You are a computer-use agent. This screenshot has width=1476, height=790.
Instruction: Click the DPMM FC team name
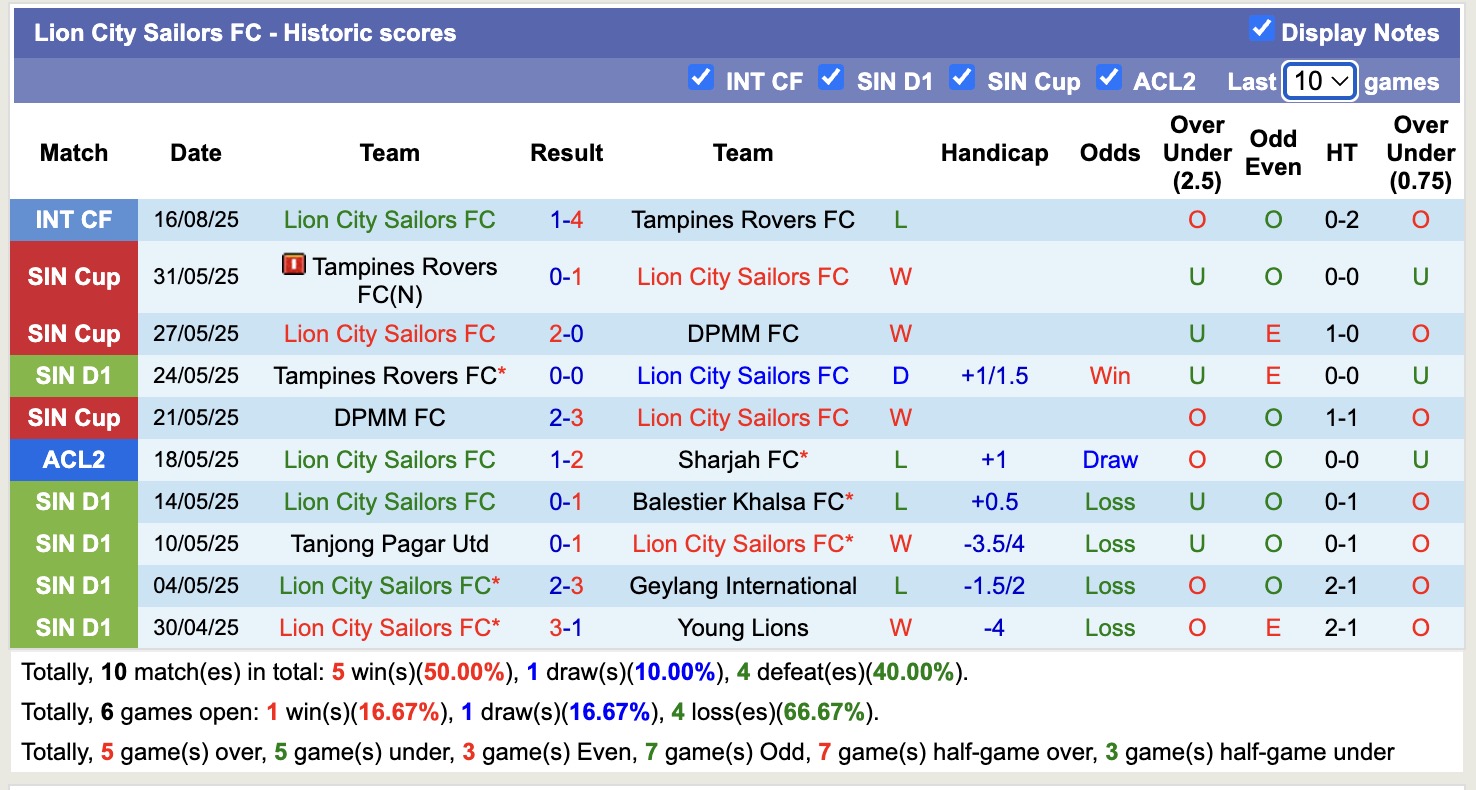743,333
